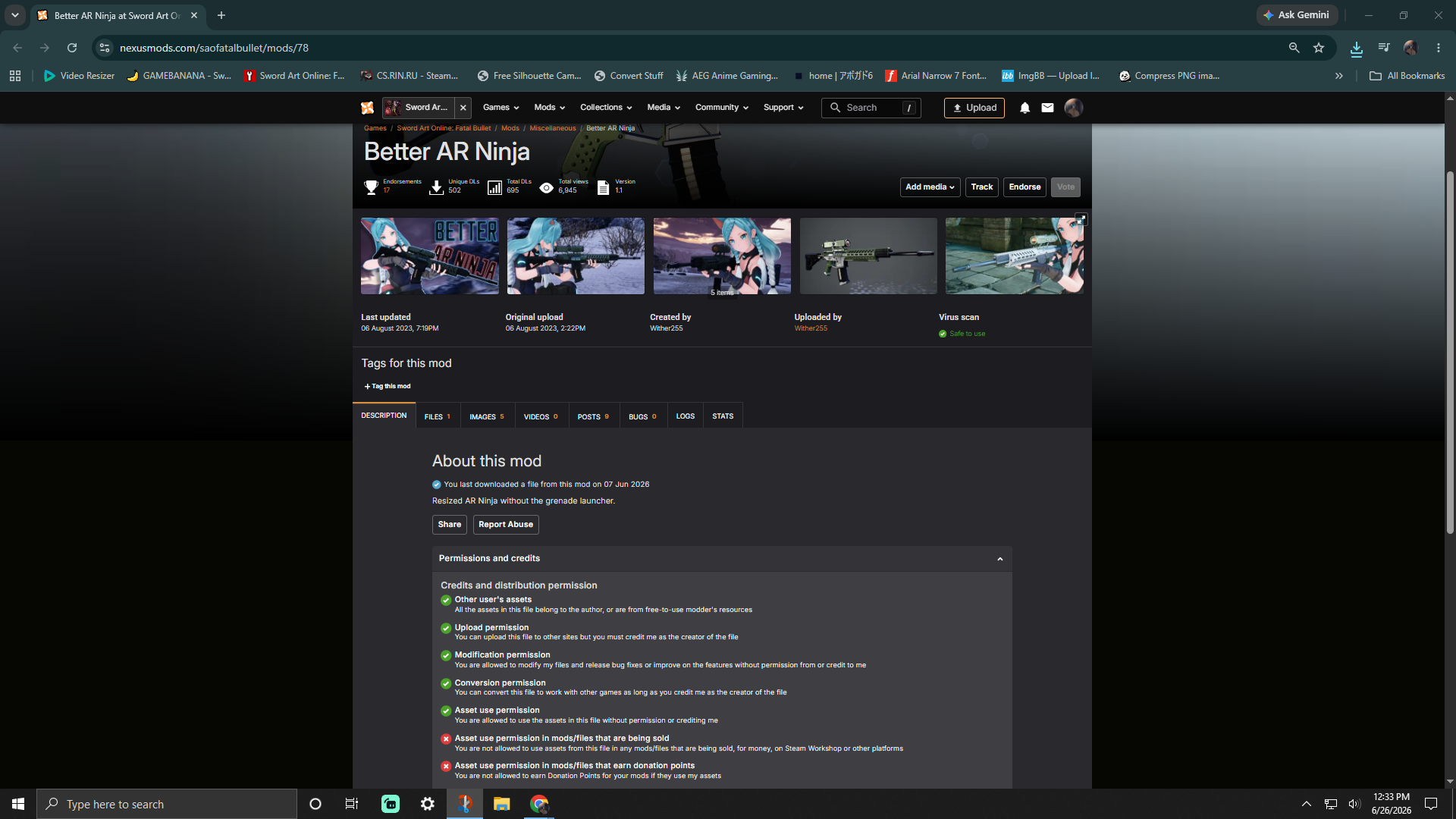
Task: Open Video Resizer bookmark
Action: [x=80, y=76]
